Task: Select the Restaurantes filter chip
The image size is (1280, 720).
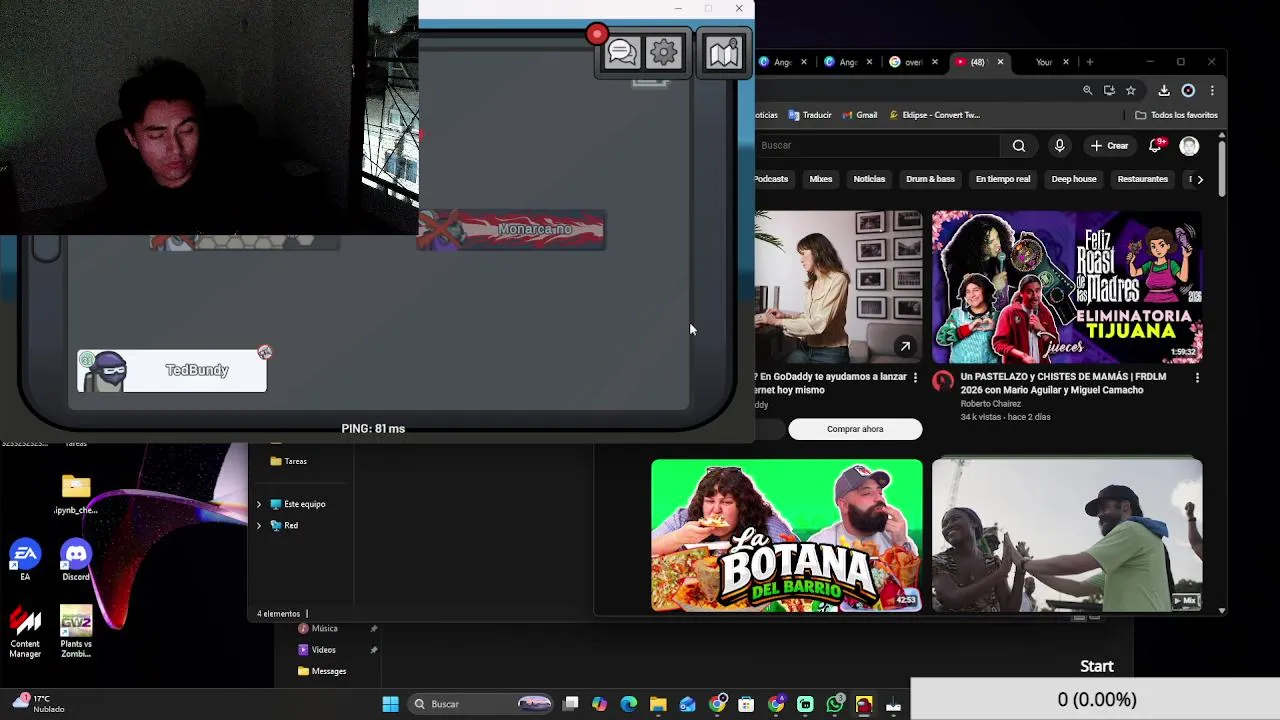Action: (1143, 179)
